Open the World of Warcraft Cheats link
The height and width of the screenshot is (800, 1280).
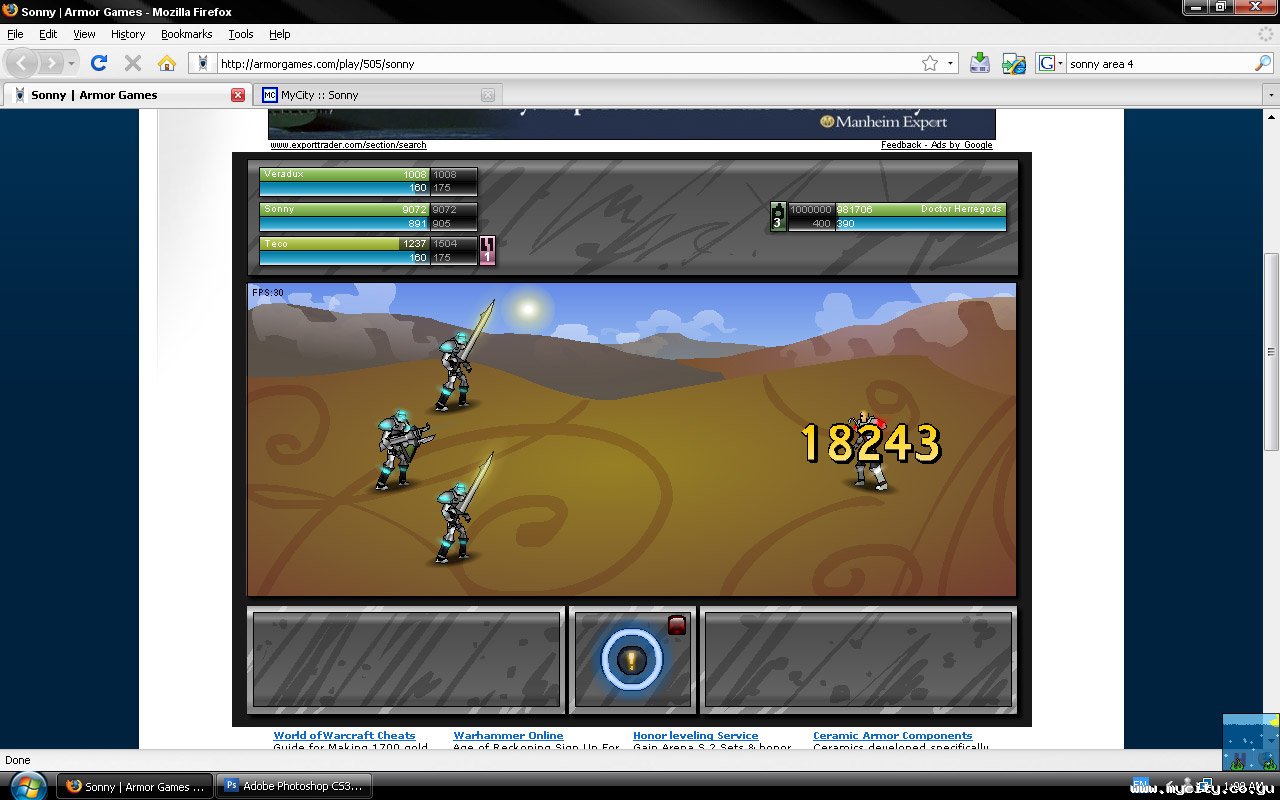tap(344, 736)
